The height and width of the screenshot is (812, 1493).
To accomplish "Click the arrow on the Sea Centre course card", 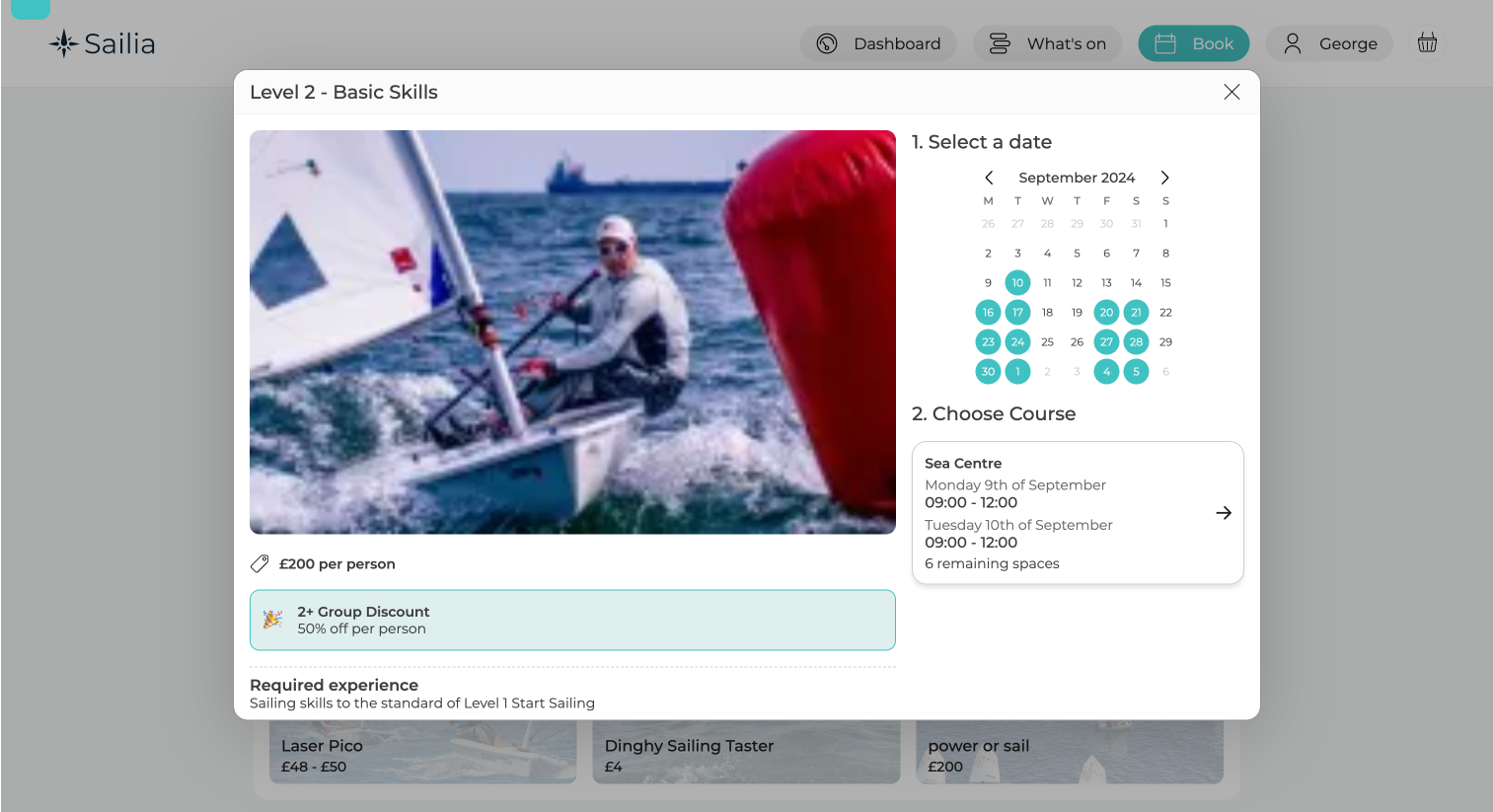I will click(1224, 512).
